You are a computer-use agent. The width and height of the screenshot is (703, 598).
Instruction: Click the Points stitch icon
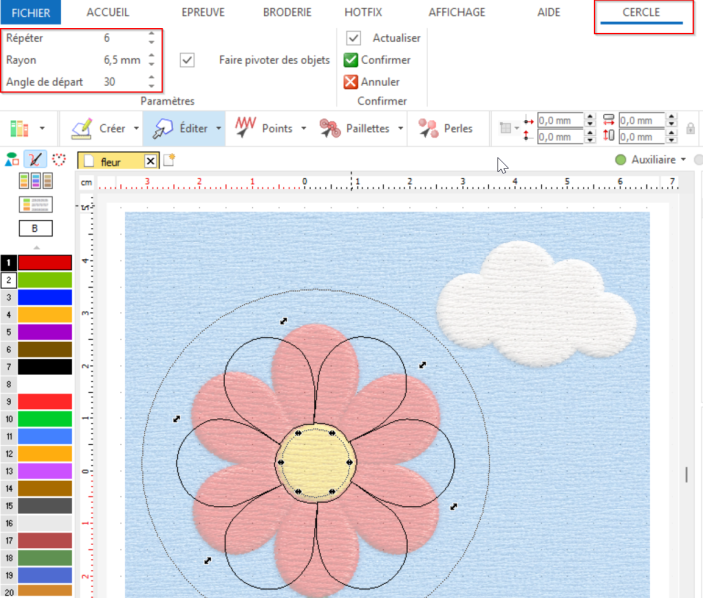245,128
